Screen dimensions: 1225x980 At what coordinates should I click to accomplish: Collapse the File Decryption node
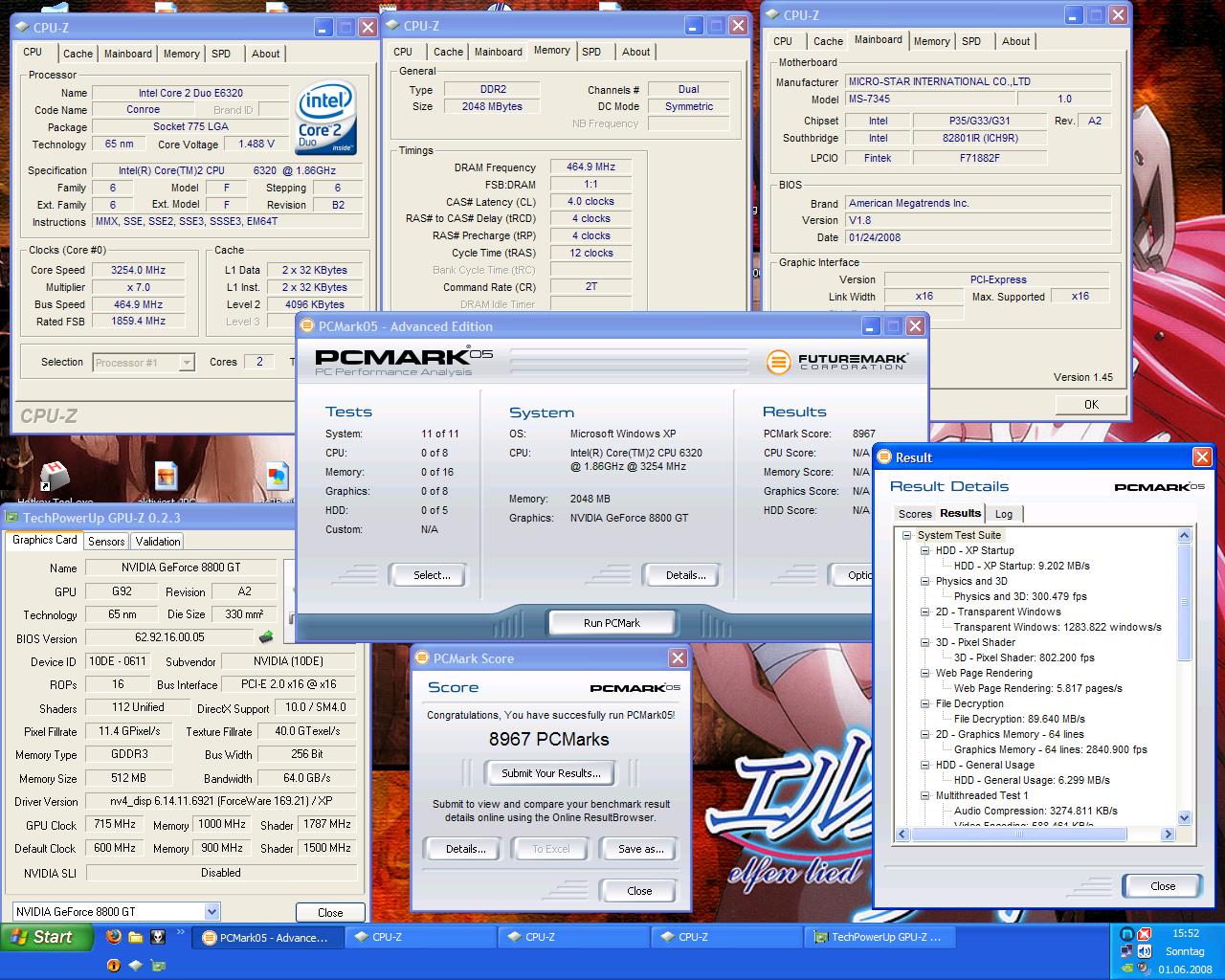point(925,703)
